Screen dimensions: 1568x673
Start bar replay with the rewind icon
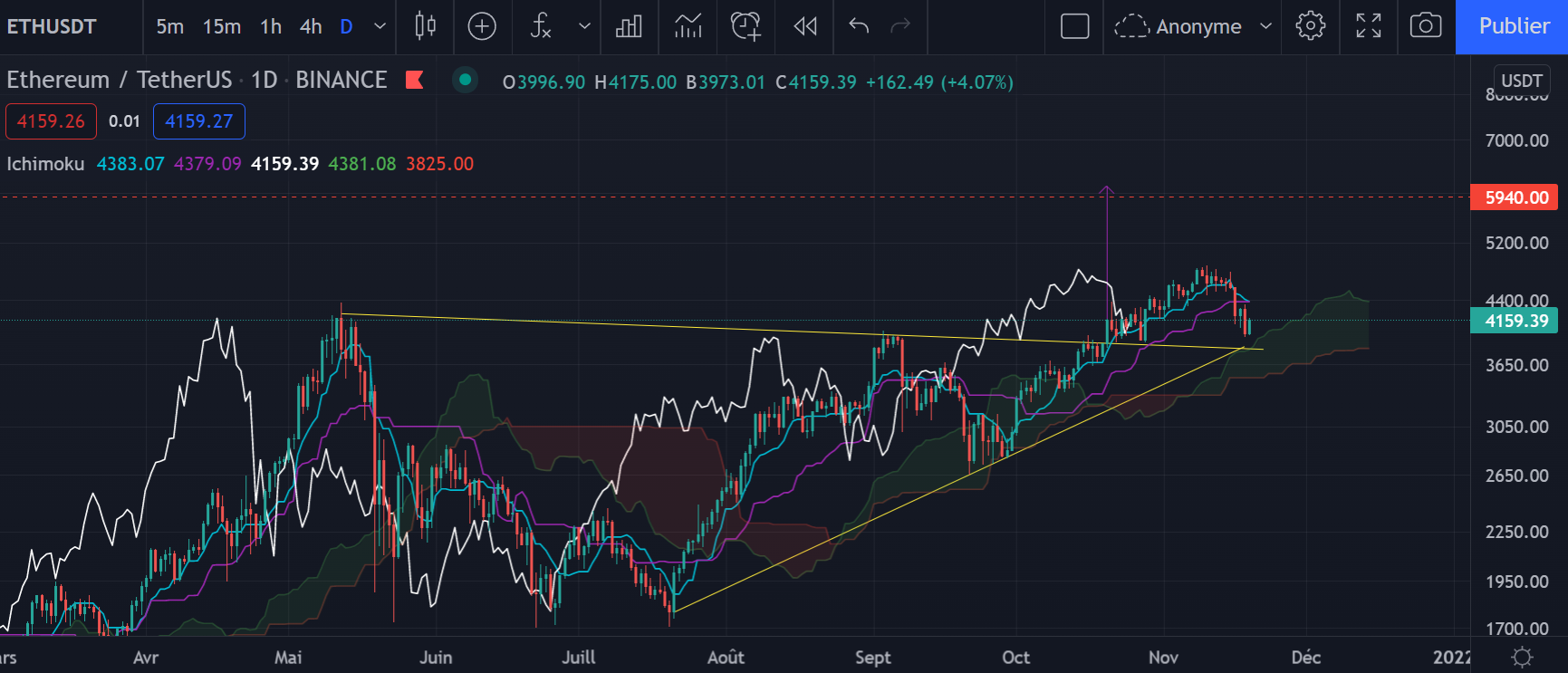pyautogui.click(x=804, y=26)
